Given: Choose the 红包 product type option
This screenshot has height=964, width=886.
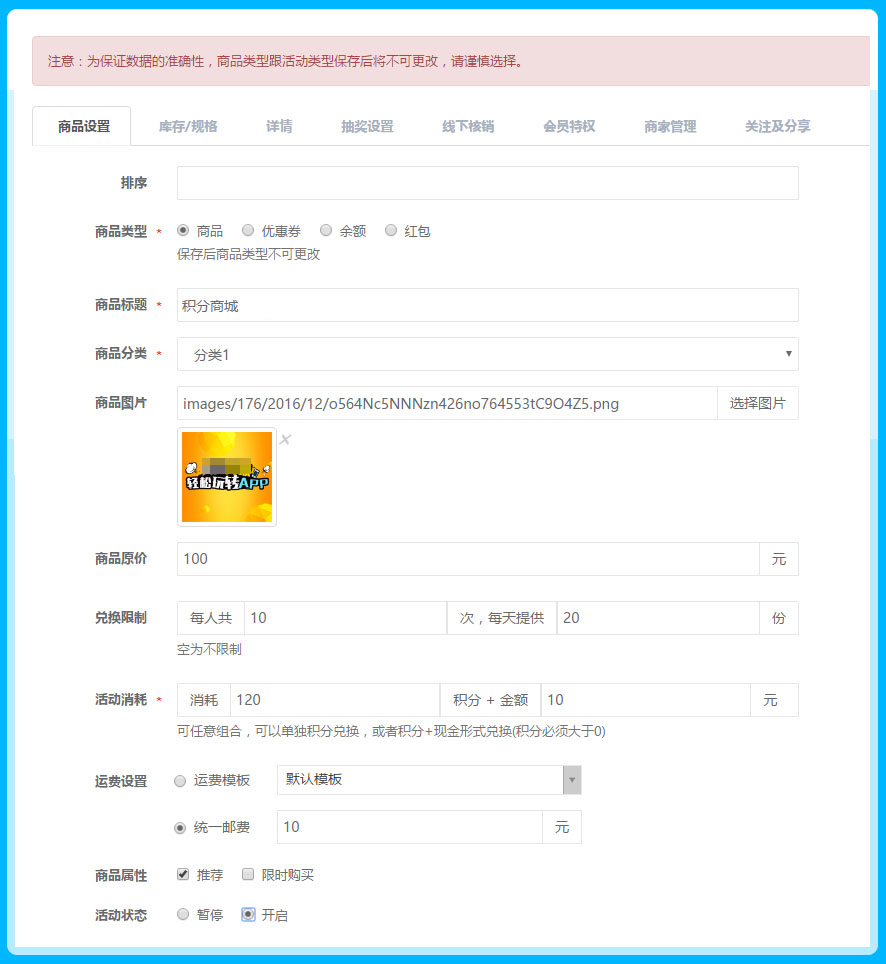Looking at the screenshot, I should coord(391,231).
